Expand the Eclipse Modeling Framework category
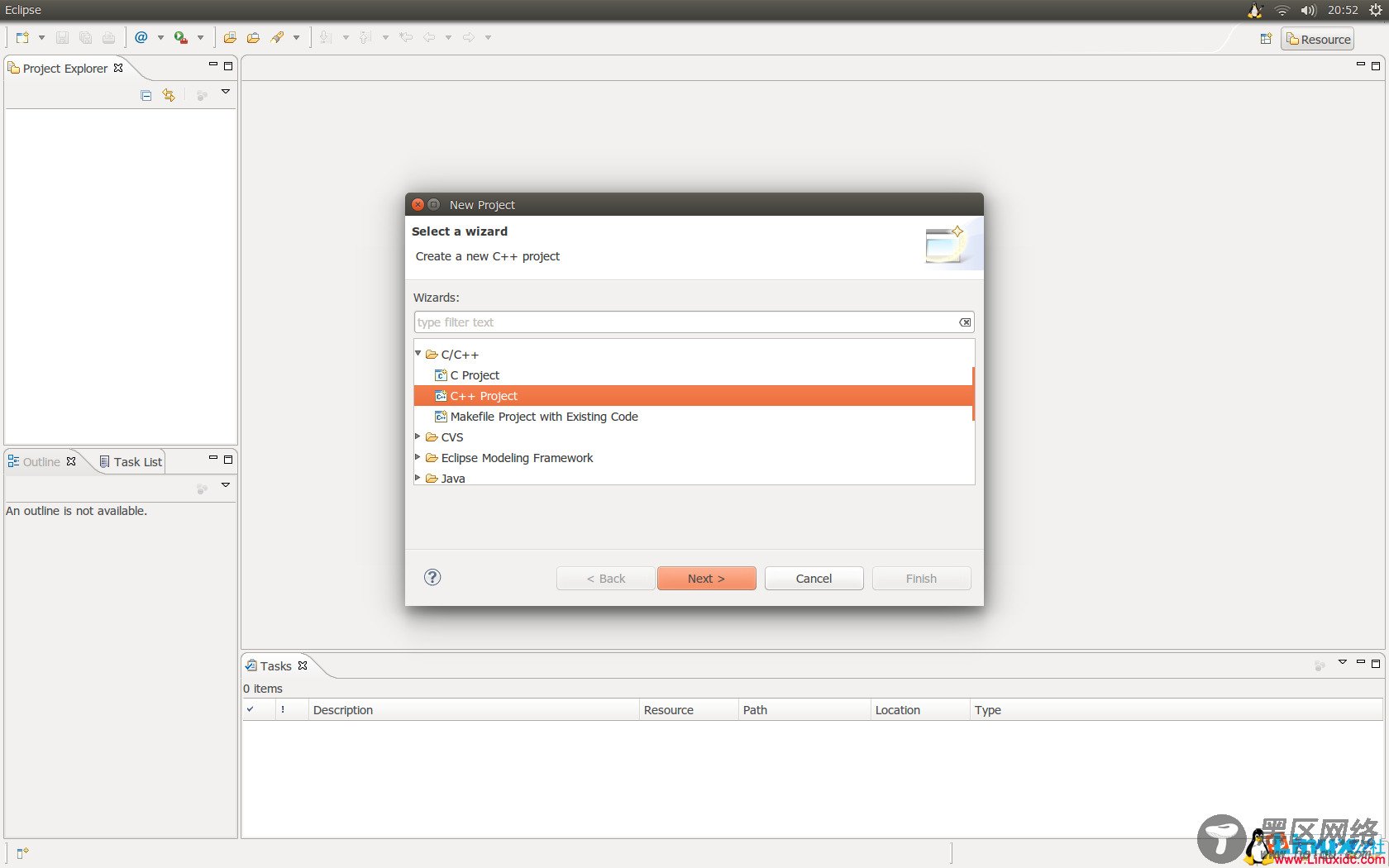Image resolution: width=1389 pixels, height=868 pixels. click(418, 457)
